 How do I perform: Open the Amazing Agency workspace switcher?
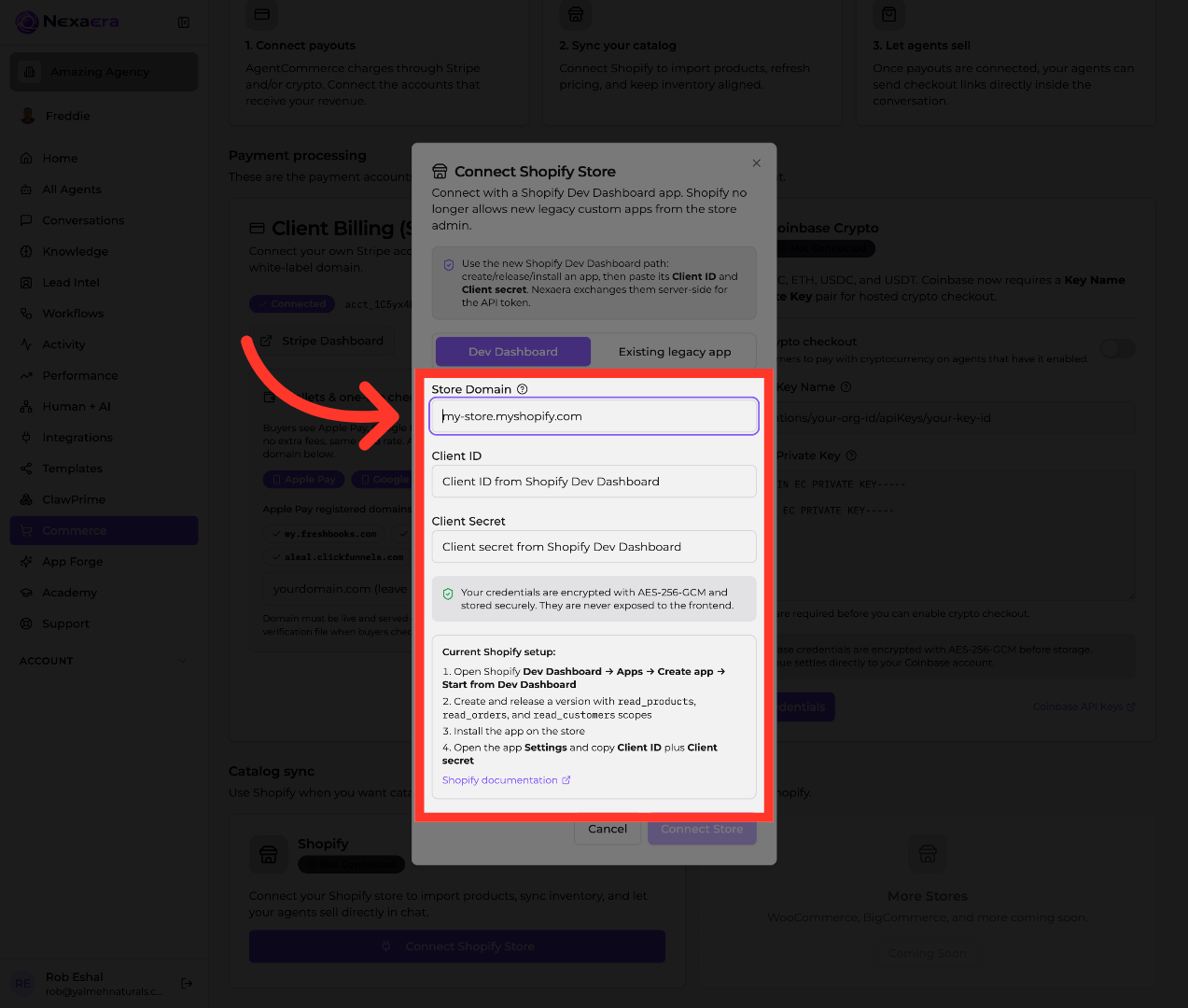[105, 72]
